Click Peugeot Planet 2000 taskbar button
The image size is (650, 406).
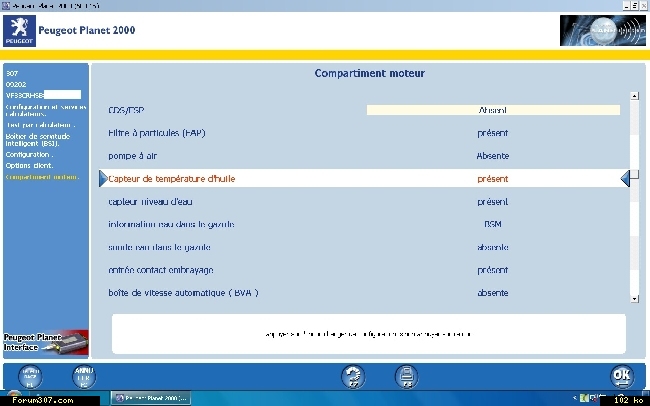tap(151, 398)
